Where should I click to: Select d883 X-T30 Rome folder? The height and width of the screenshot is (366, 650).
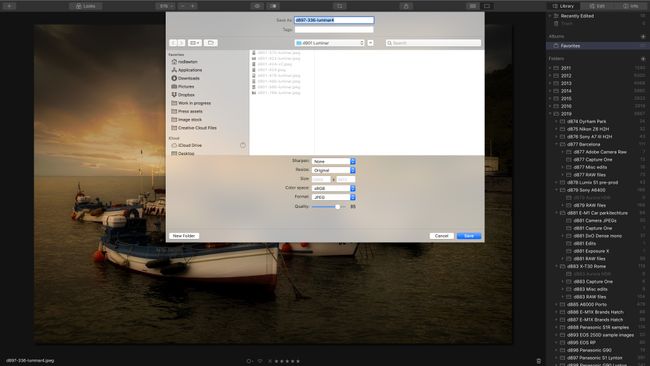click(586, 266)
